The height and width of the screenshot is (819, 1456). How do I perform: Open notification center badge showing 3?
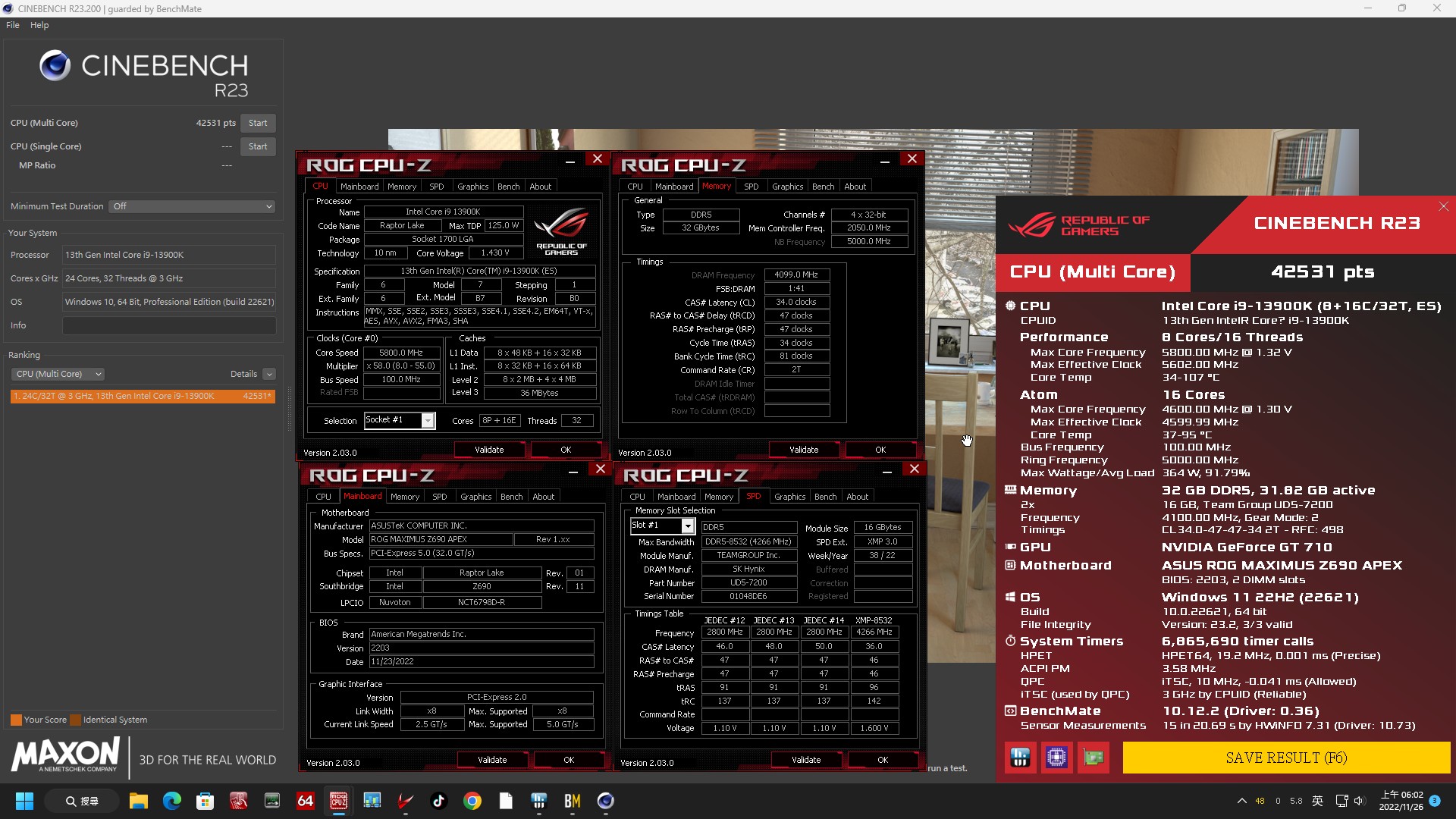(1435, 801)
